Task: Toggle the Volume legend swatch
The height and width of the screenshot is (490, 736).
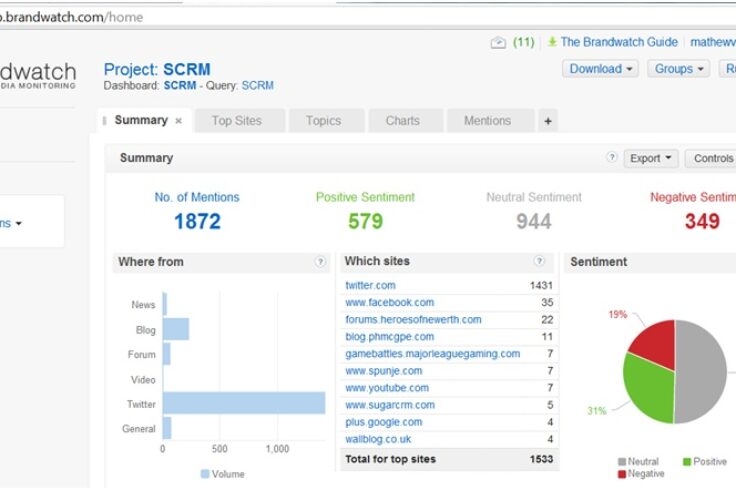Action: click(205, 474)
